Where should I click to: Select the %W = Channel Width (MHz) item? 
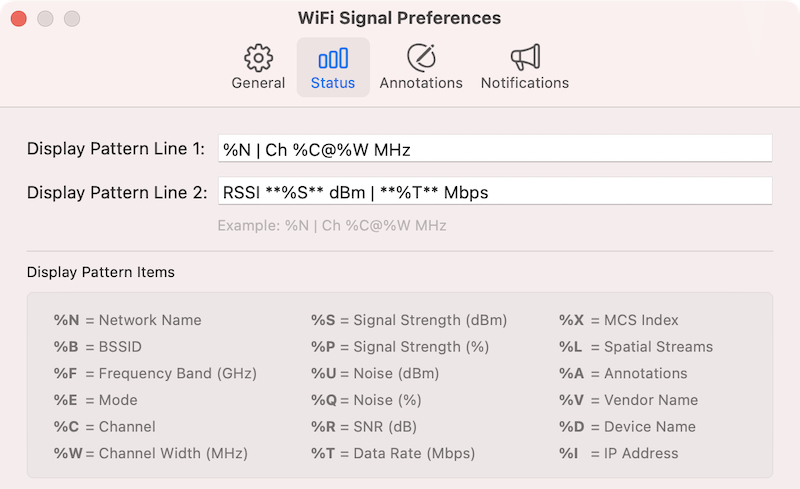tap(151, 453)
